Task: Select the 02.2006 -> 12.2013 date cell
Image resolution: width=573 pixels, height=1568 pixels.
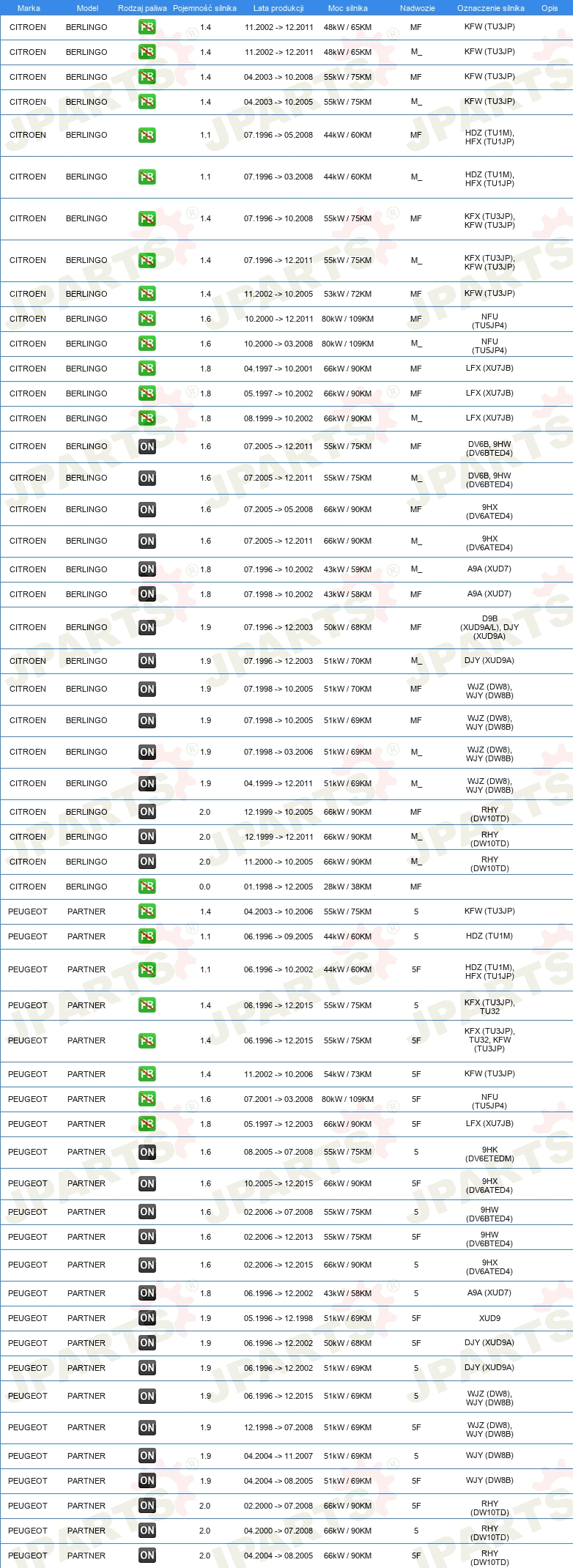Action: (278, 1237)
